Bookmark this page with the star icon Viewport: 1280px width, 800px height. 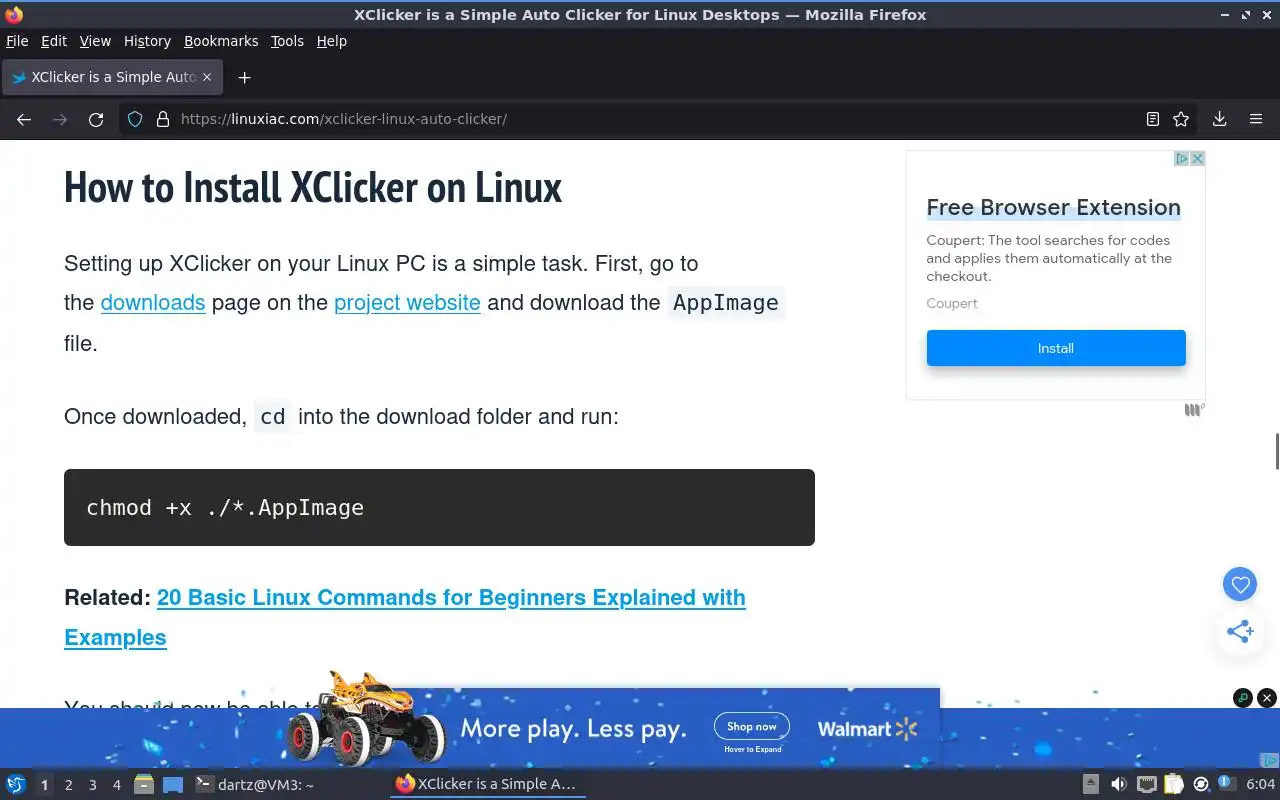[1181, 119]
